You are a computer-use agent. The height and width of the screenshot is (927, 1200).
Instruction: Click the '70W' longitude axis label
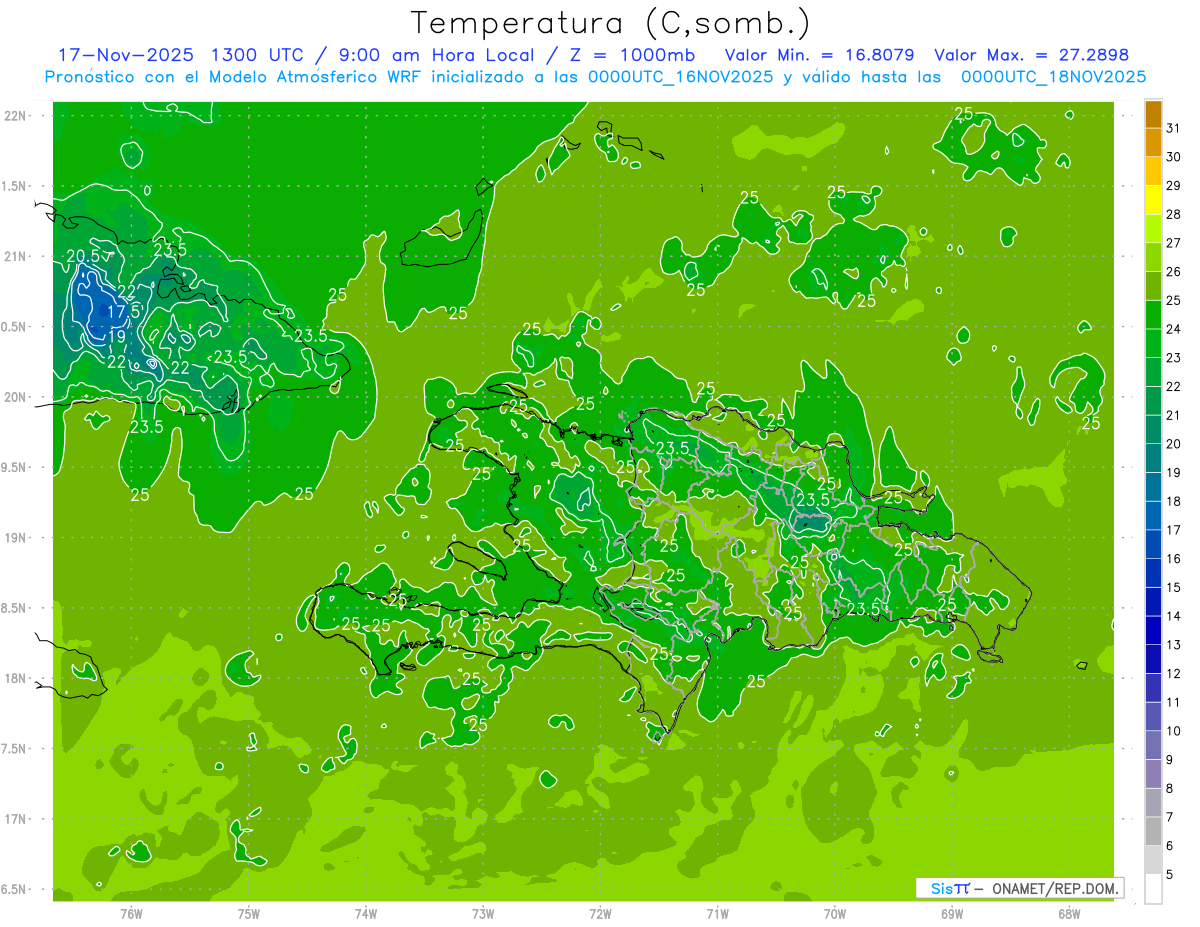pyautogui.click(x=835, y=914)
